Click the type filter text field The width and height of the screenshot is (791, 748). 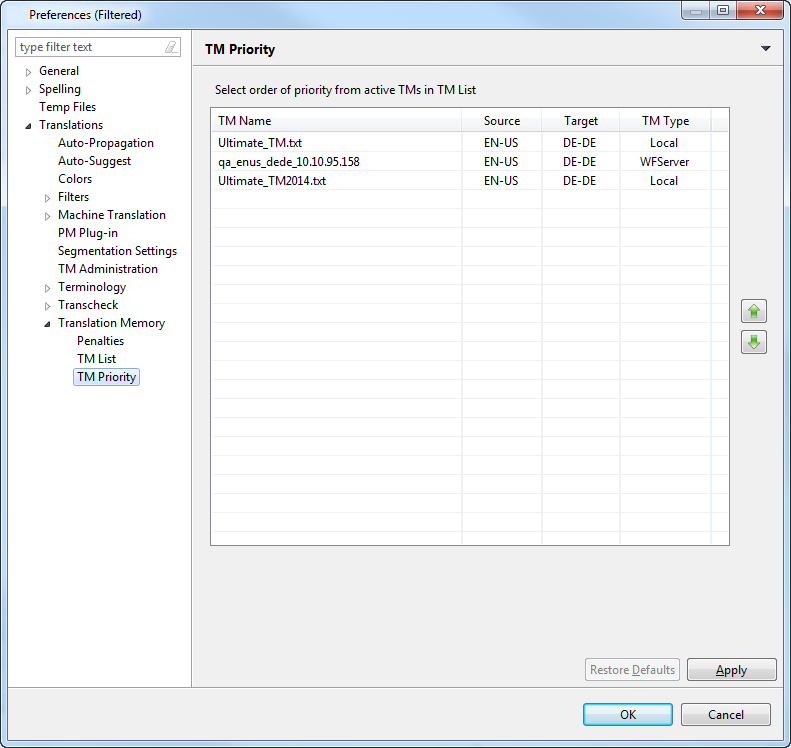coord(88,47)
